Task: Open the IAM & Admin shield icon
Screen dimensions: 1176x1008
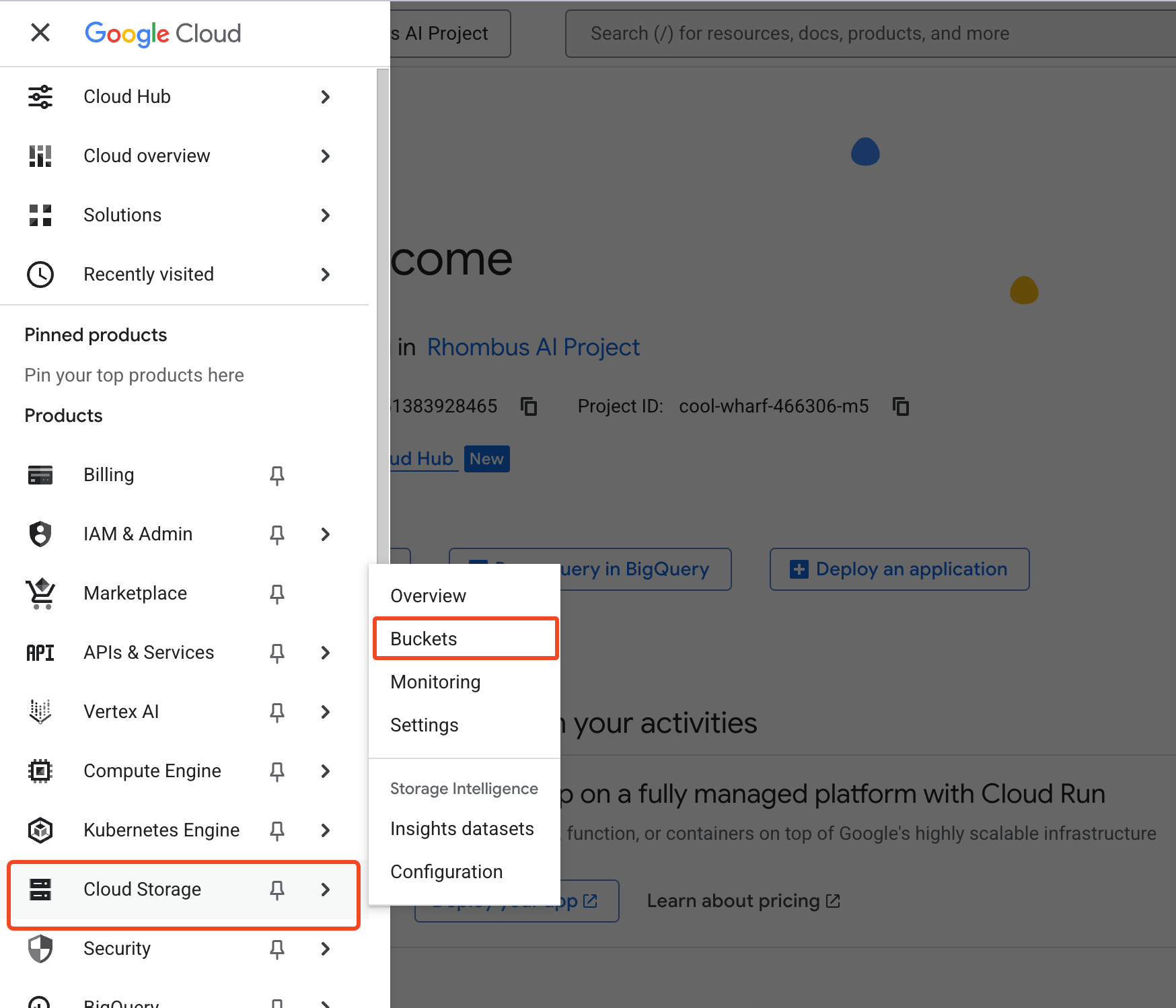Action: click(x=40, y=534)
